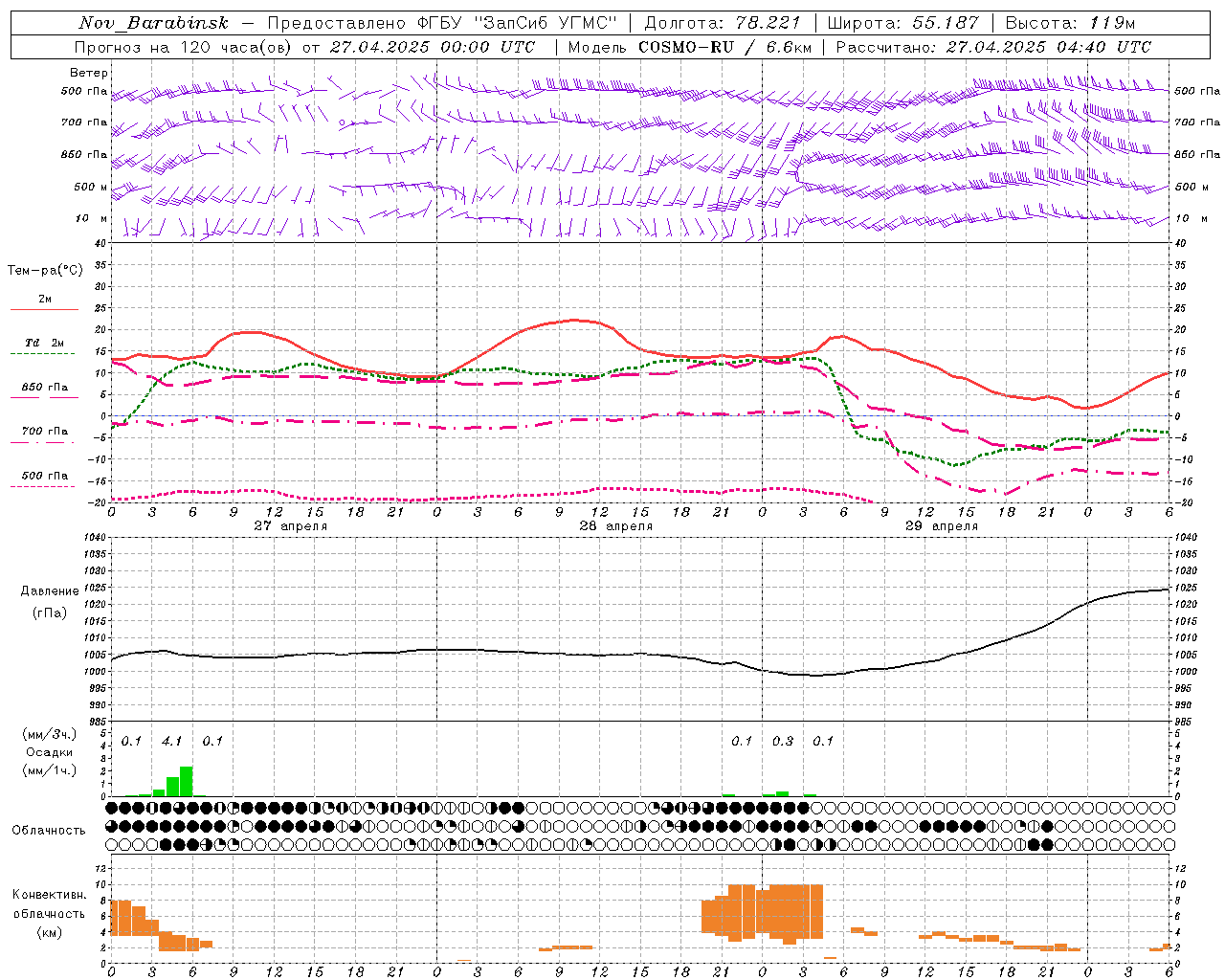Image resolution: width=1225 pixels, height=980 pixels.
Task: Click the '0.3' three-hour precipitation total
Action: click(x=783, y=741)
